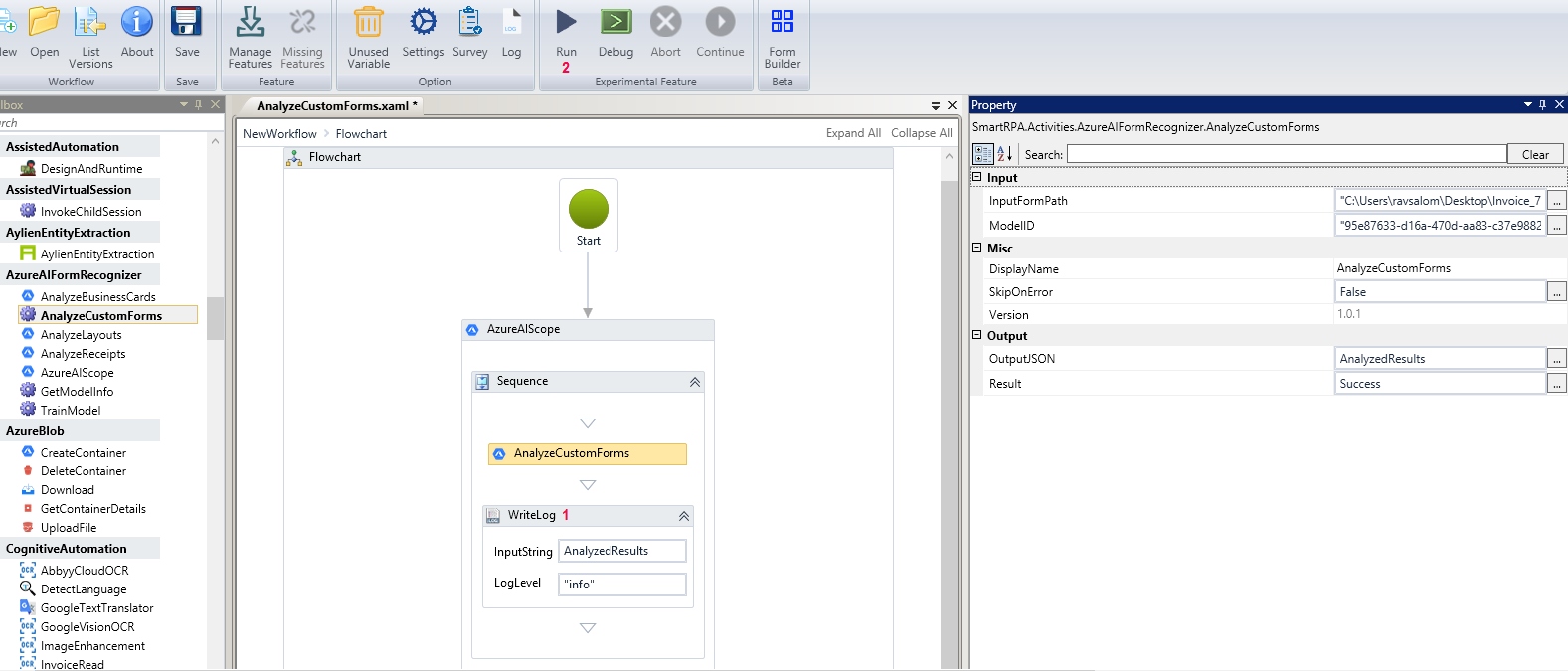Select AnalyzeBusinessCards activity
Viewport: 1568px width, 671px height.
pyautogui.click(x=97, y=297)
